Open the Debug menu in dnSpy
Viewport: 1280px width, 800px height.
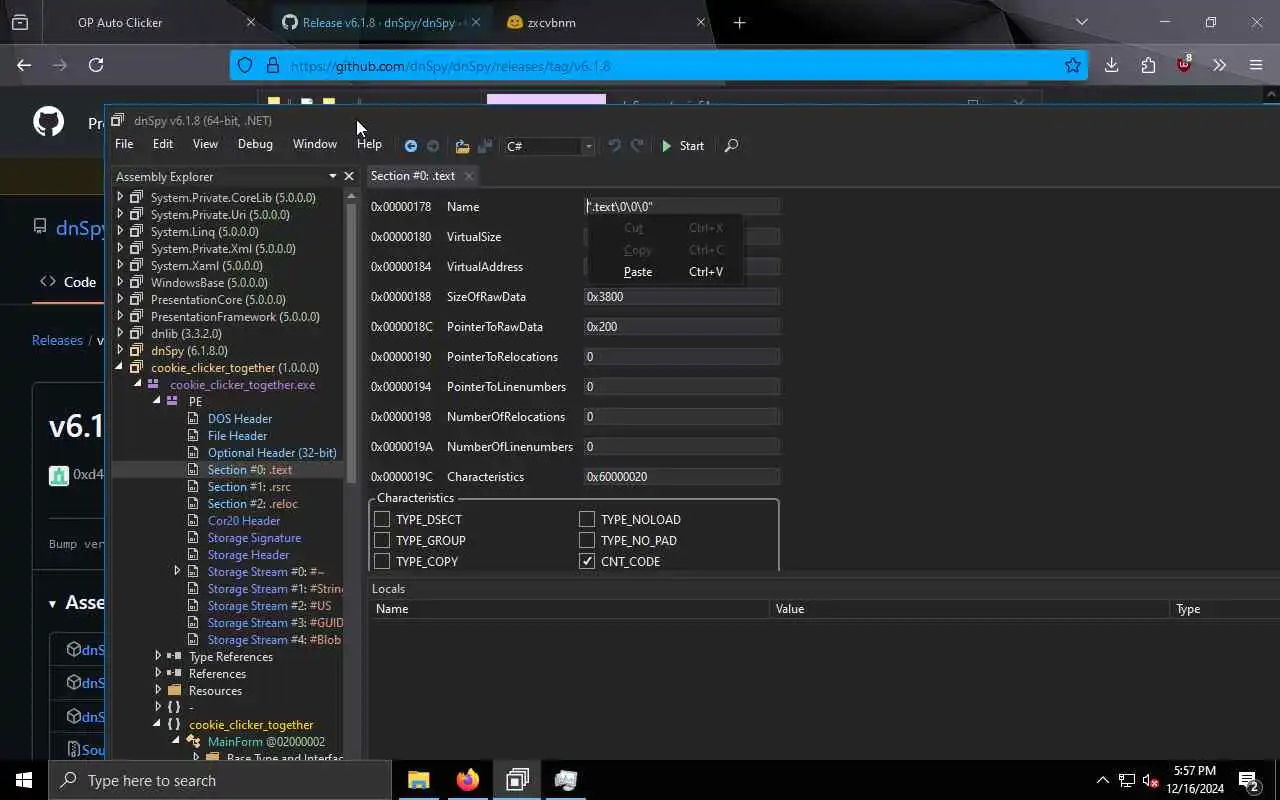click(x=255, y=144)
